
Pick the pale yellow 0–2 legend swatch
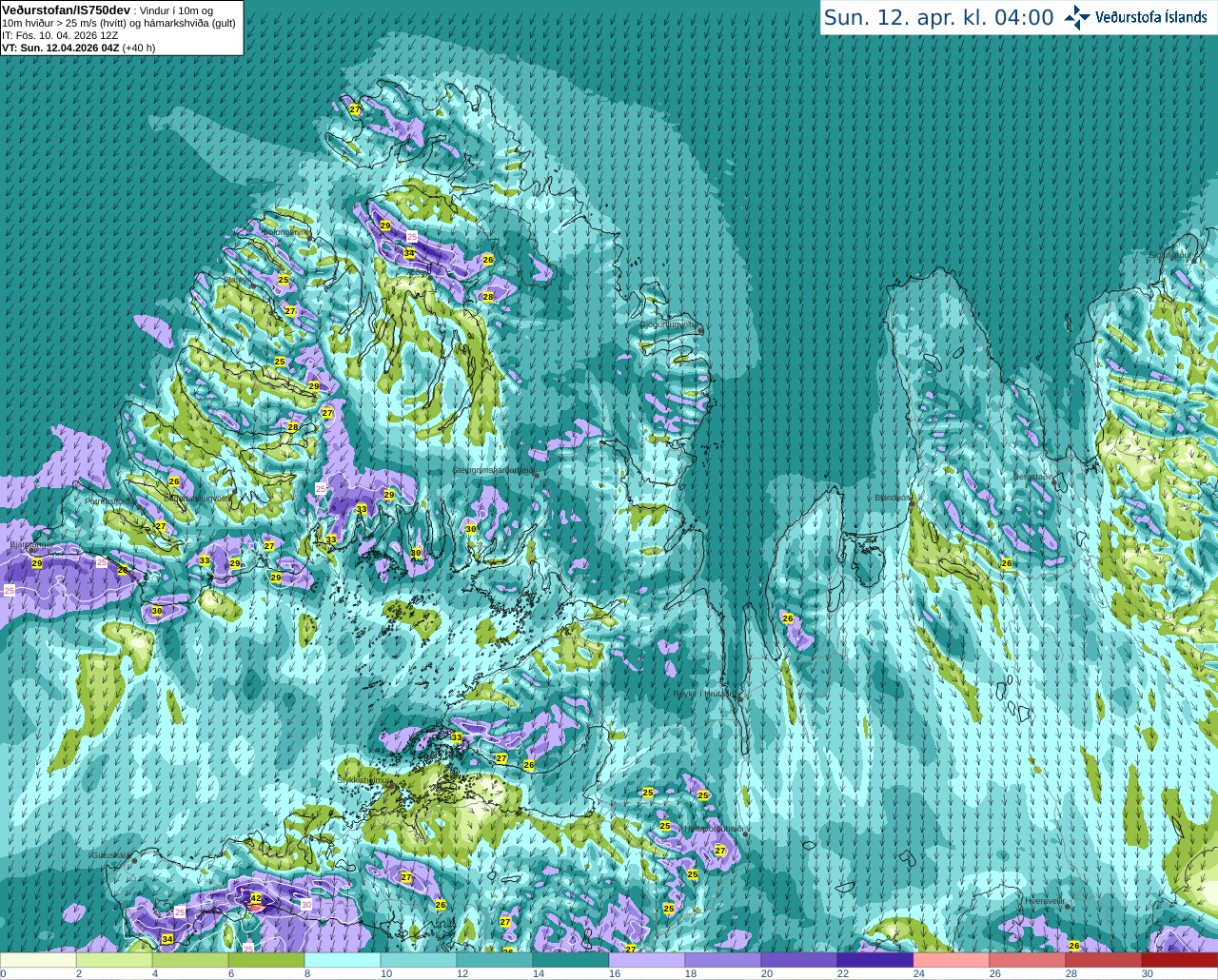[38, 960]
